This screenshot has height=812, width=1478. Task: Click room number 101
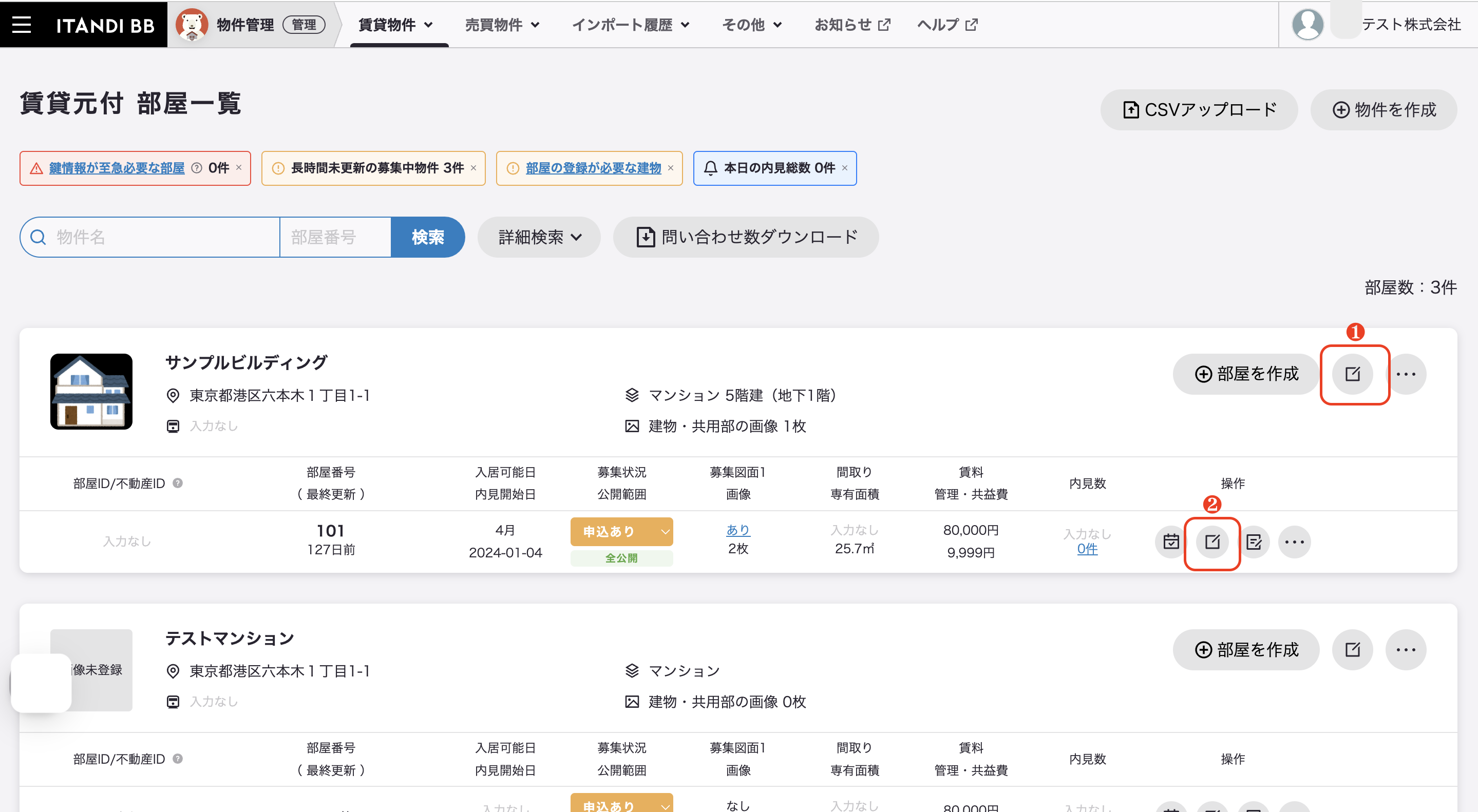click(x=331, y=530)
